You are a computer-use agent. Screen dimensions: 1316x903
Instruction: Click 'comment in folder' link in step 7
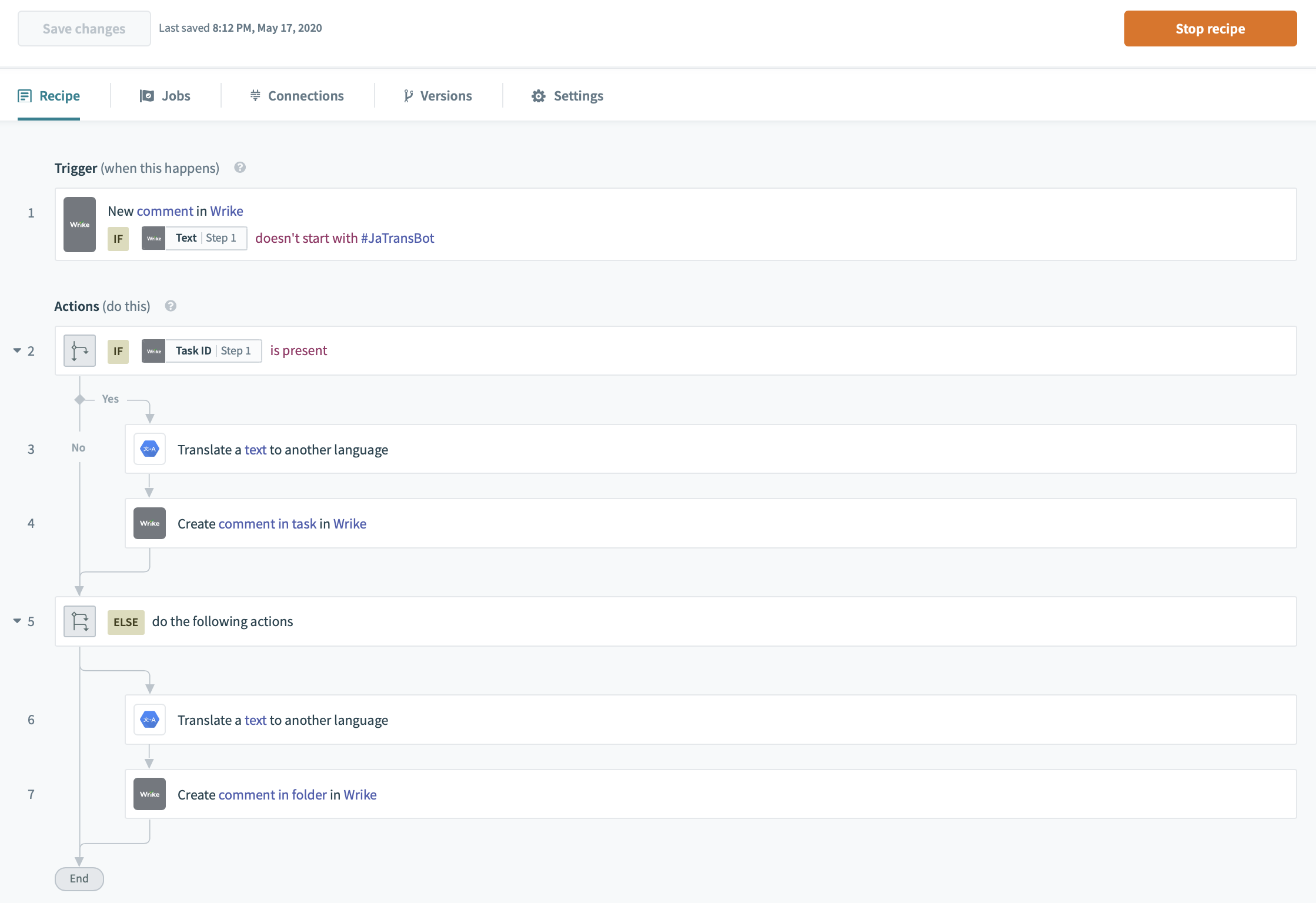(272, 795)
